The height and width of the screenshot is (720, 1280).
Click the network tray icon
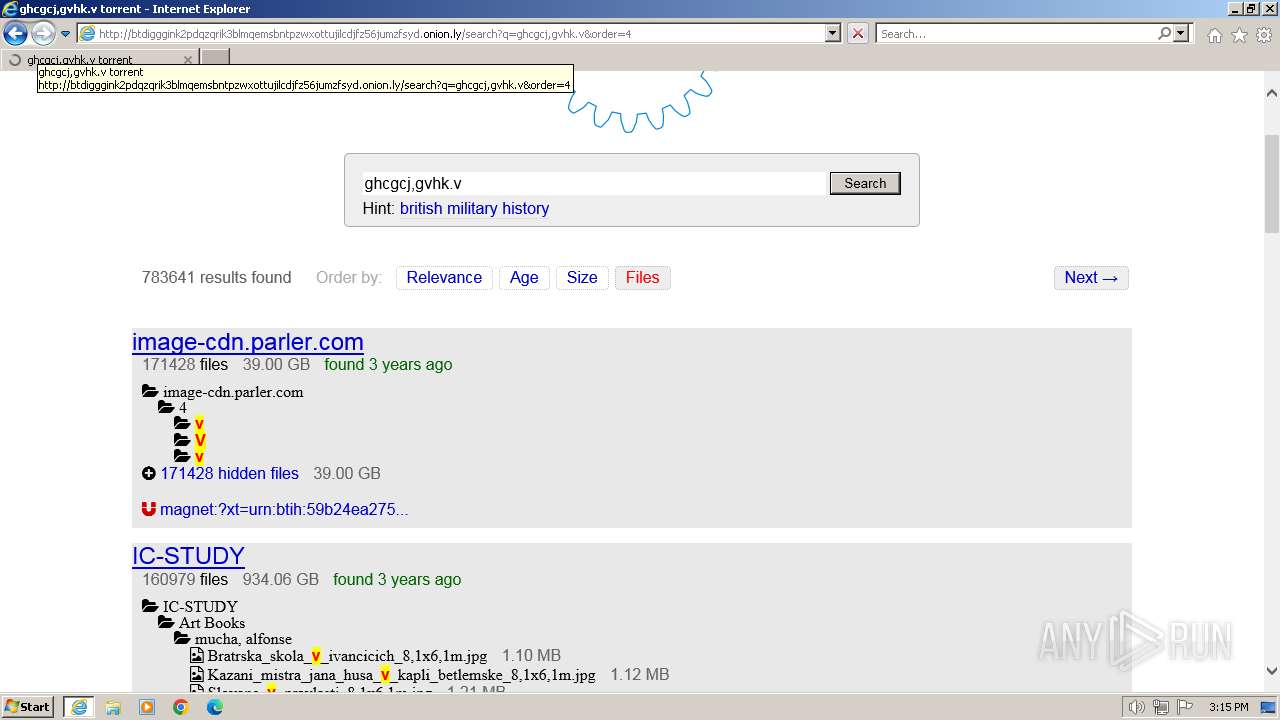pyautogui.click(x=1161, y=707)
